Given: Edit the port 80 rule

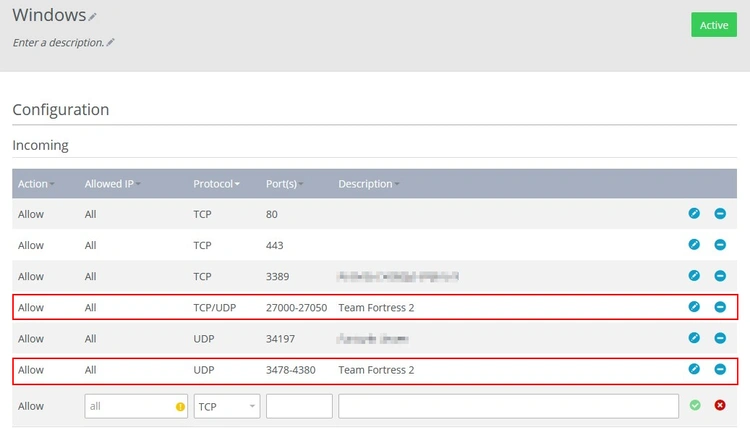Looking at the screenshot, I should pyautogui.click(x=694, y=214).
